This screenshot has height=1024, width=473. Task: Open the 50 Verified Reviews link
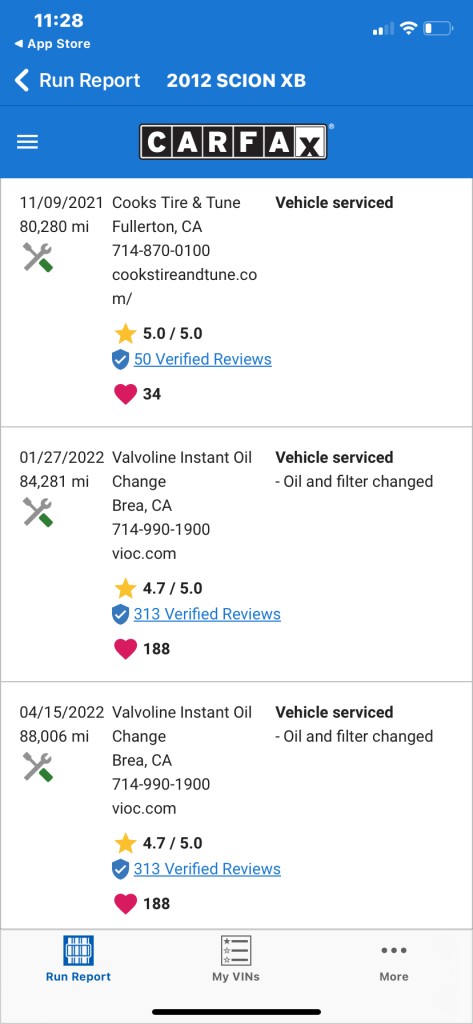(x=203, y=359)
